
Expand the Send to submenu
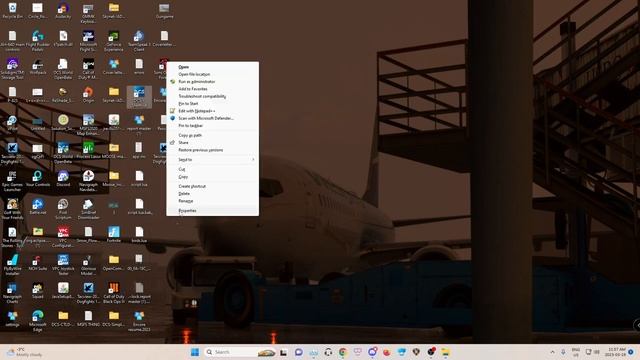coord(212,160)
